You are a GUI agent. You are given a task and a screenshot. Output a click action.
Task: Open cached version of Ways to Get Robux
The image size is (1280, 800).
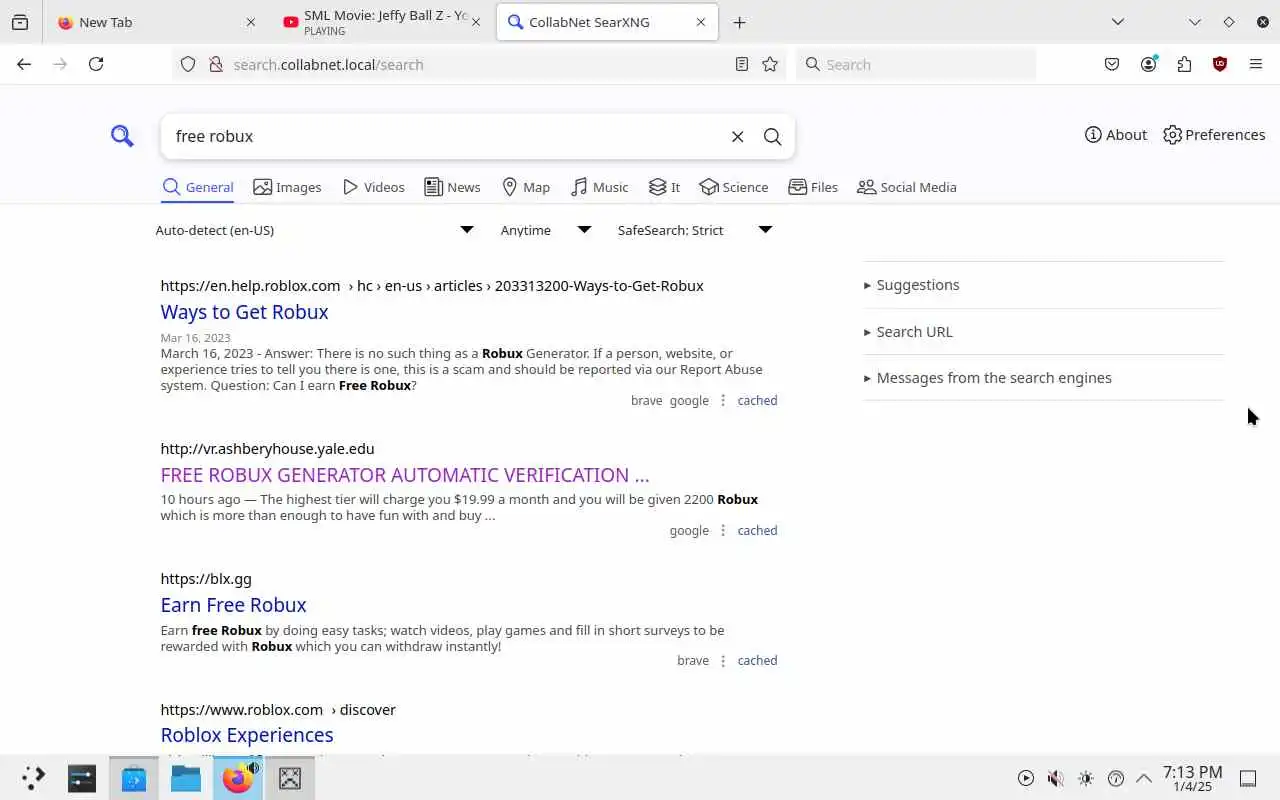click(x=757, y=401)
